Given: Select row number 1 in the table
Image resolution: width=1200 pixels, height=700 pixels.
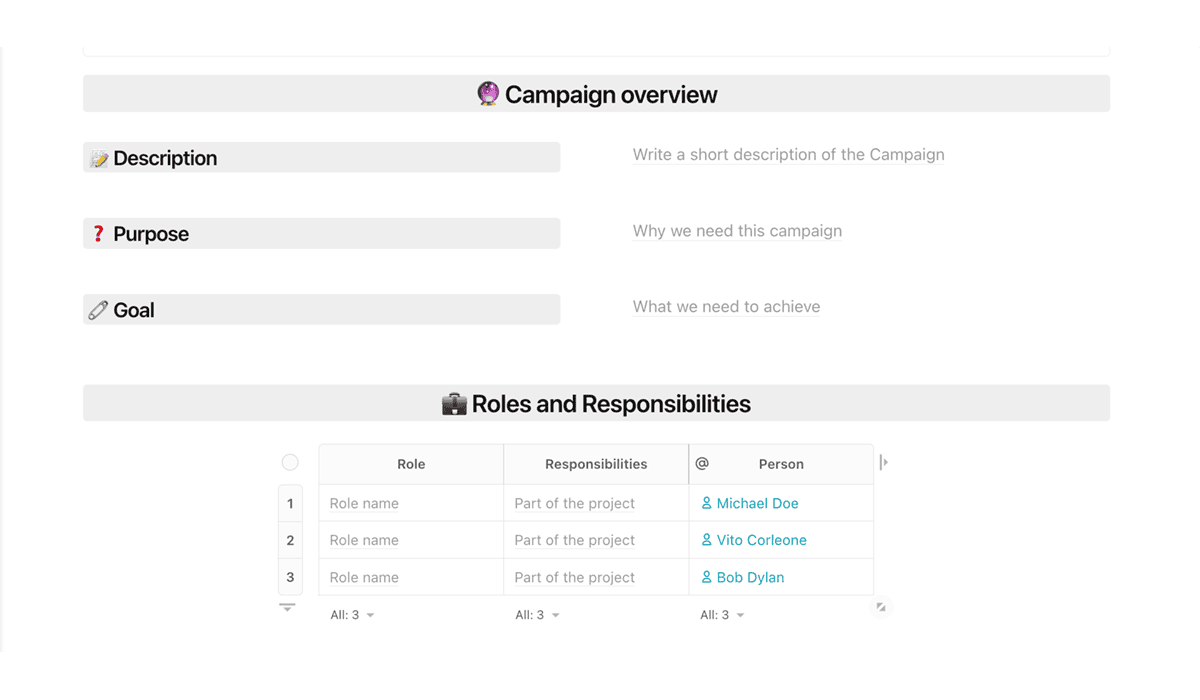Looking at the screenshot, I should click(290, 503).
